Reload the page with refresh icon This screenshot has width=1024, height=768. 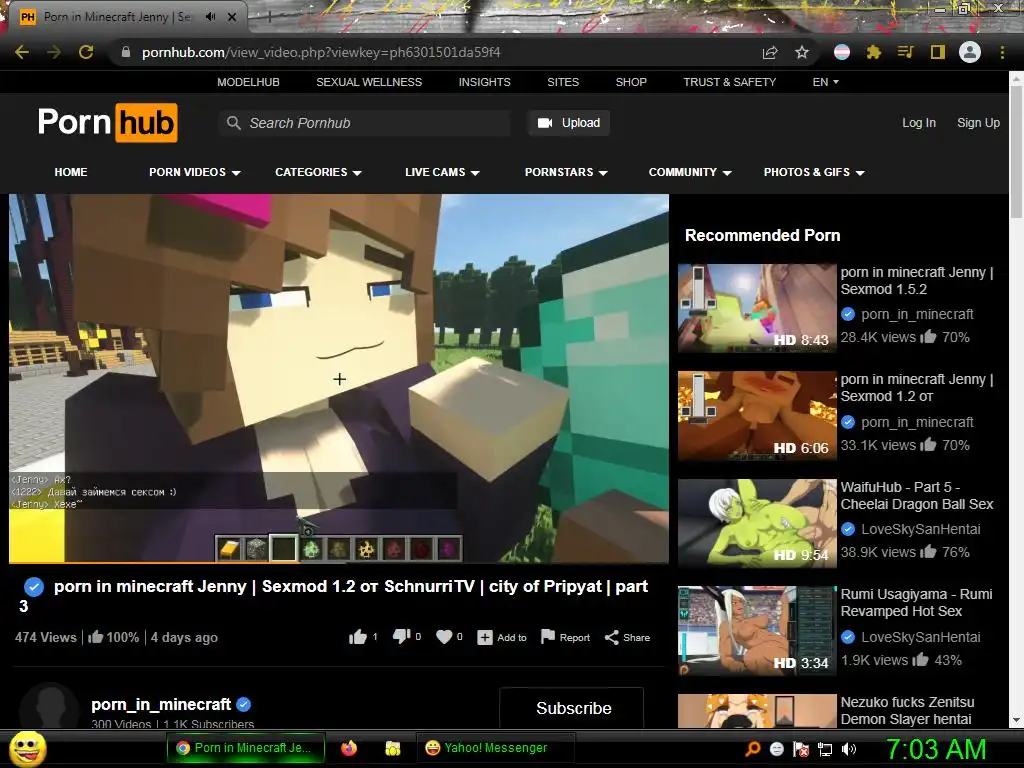(86, 52)
